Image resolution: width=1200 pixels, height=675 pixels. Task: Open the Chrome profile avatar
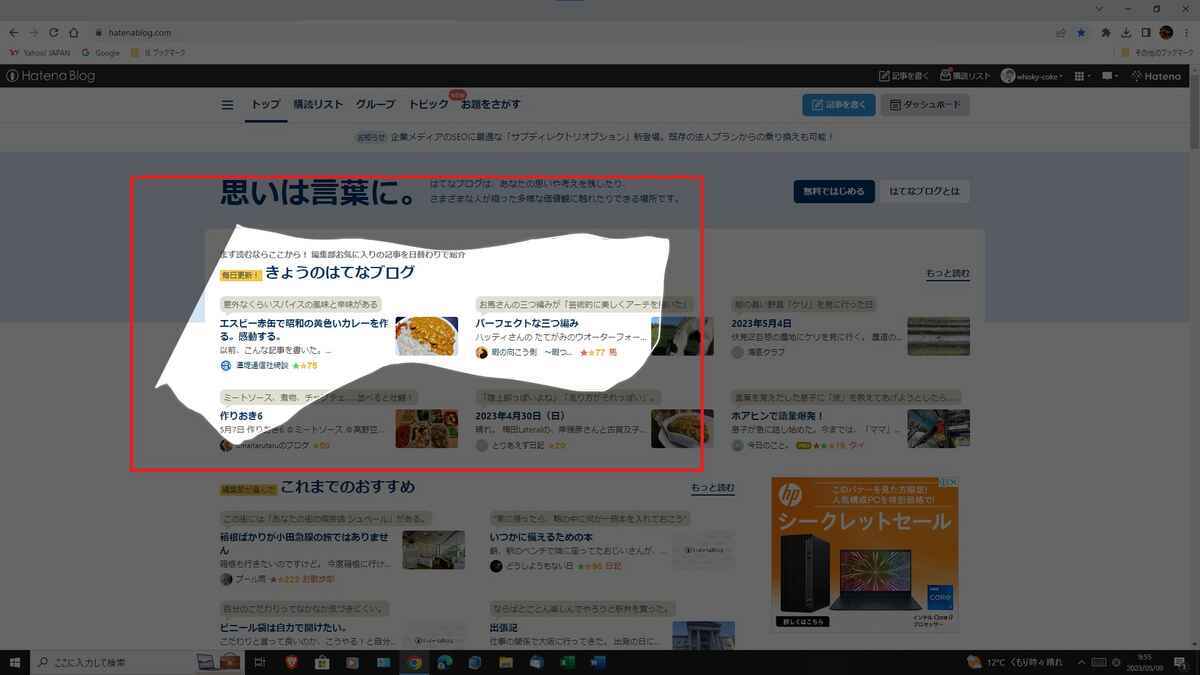pyautogui.click(x=1166, y=33)
